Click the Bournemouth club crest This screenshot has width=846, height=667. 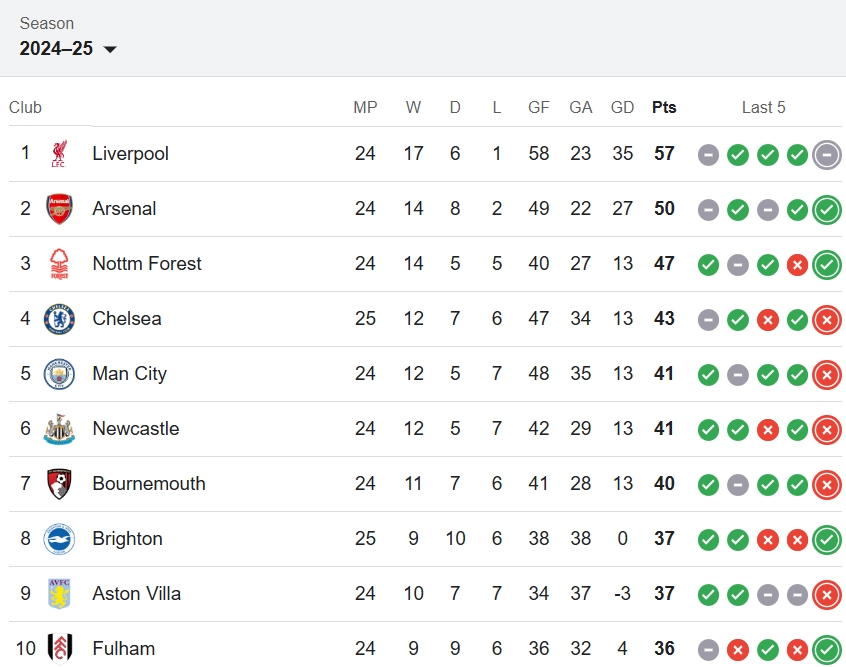59,484
